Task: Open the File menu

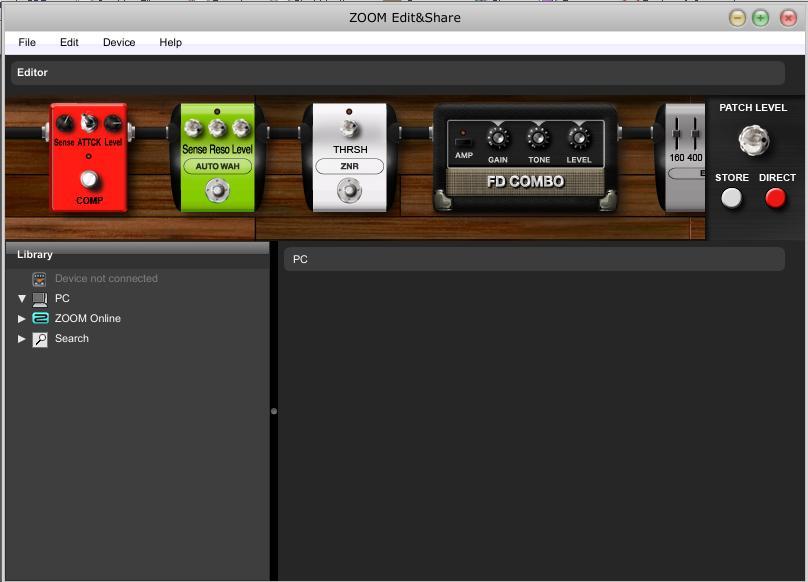Action: coord(27,42)
